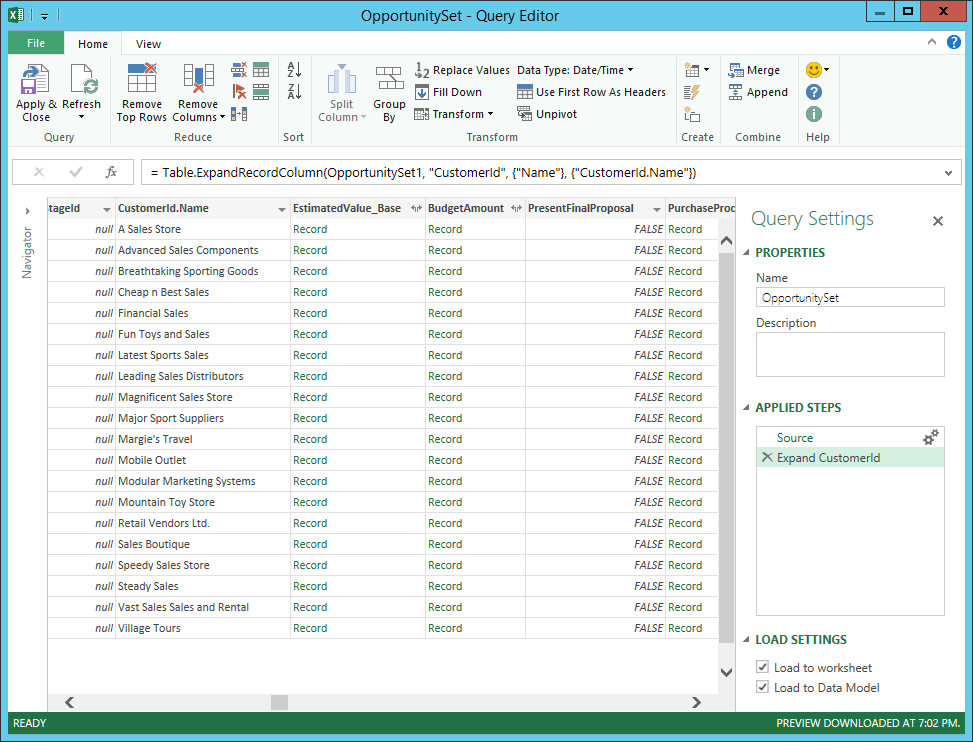Click the blue question mark Help icon
The height and width of the screenshot is (742, 973).
pyautogui.click(x=814, y=92)
